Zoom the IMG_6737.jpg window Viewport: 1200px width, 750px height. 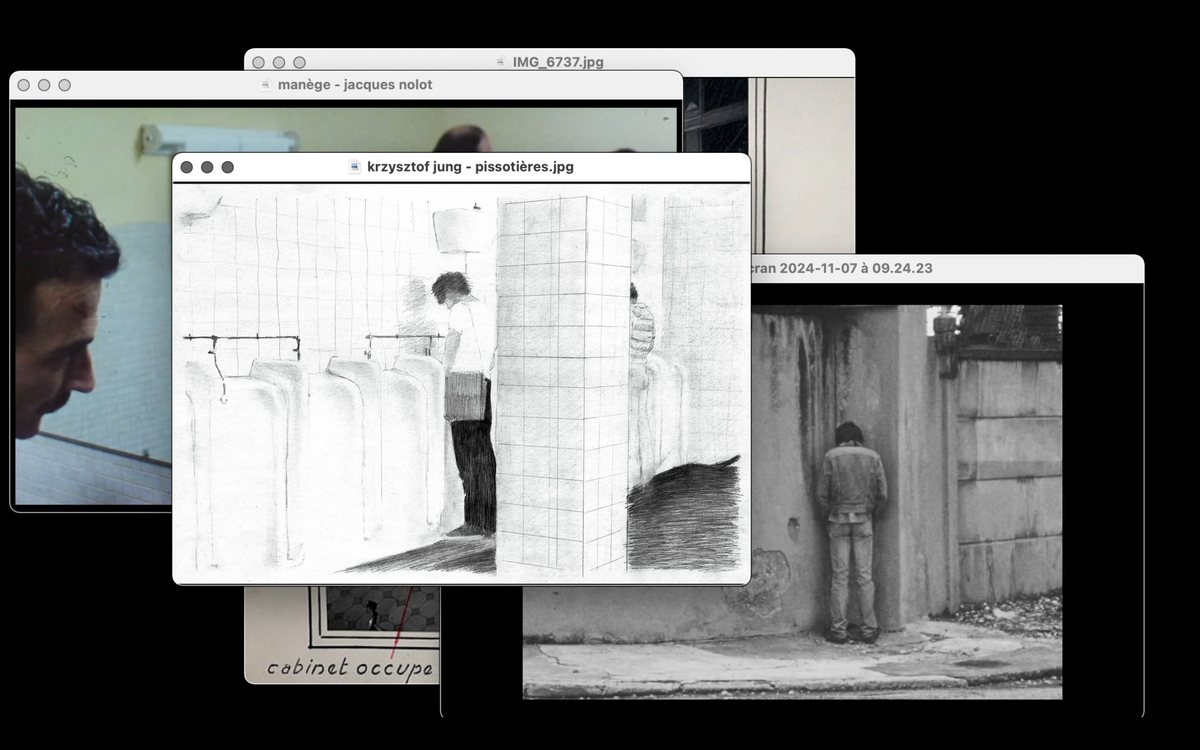300,62
